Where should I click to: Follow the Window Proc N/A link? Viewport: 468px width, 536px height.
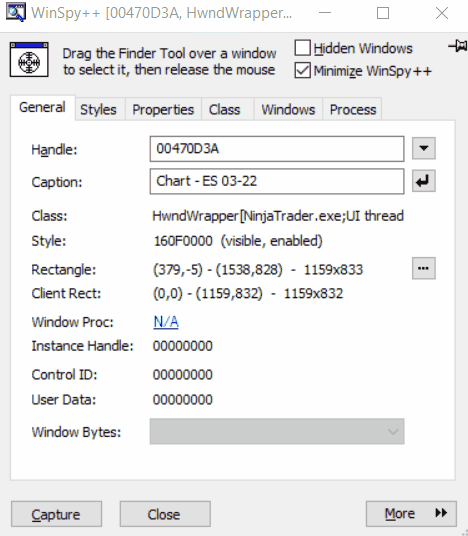[166, 322]
